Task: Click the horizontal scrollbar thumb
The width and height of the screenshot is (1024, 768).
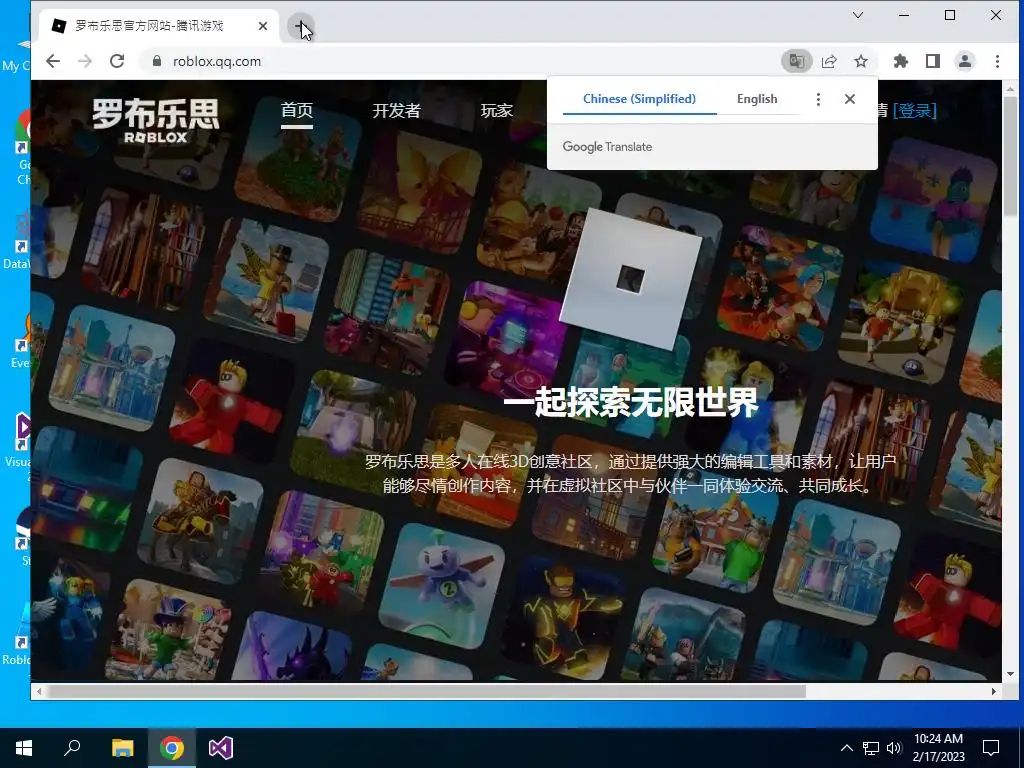Action: pyautogui.click(x=426, y=691)
